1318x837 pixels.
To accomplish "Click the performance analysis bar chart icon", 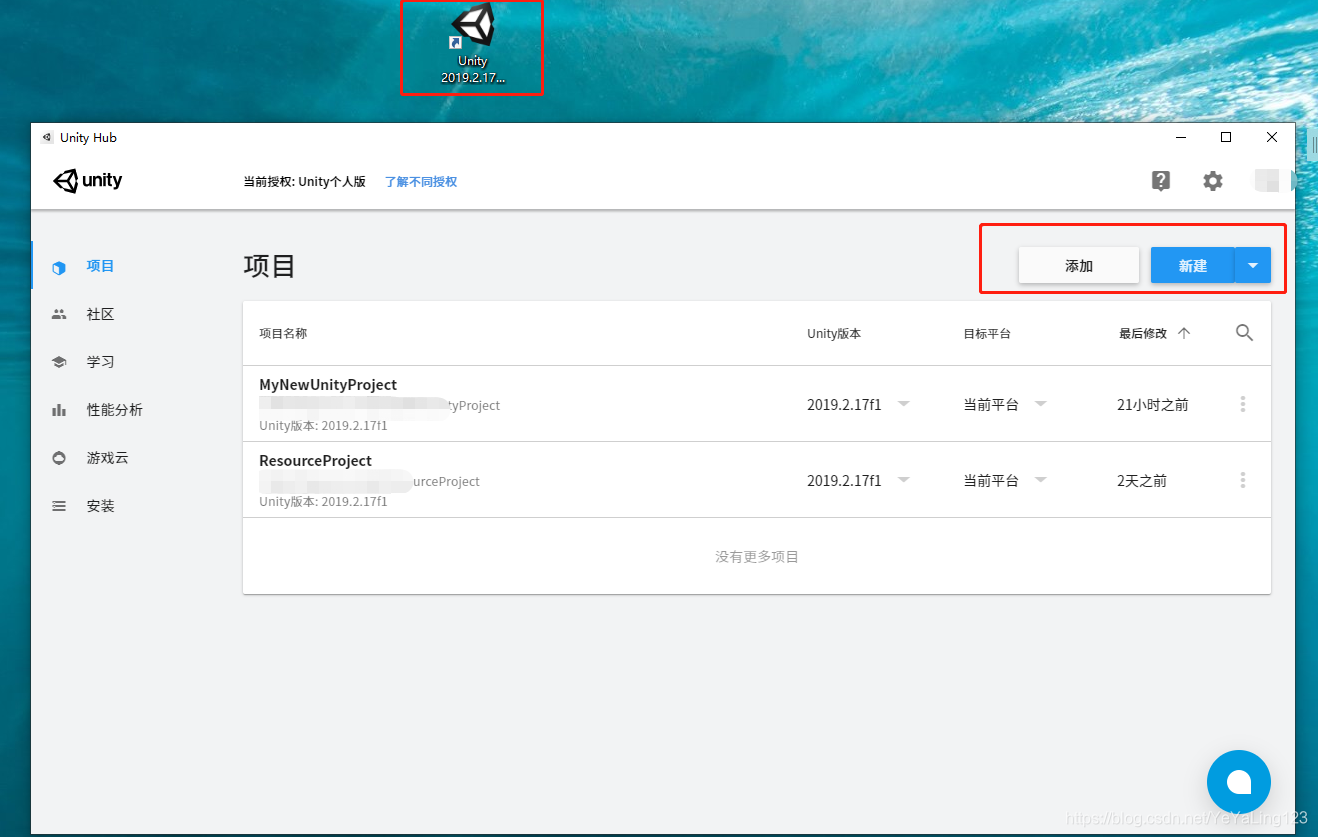I will pos(59,410).
